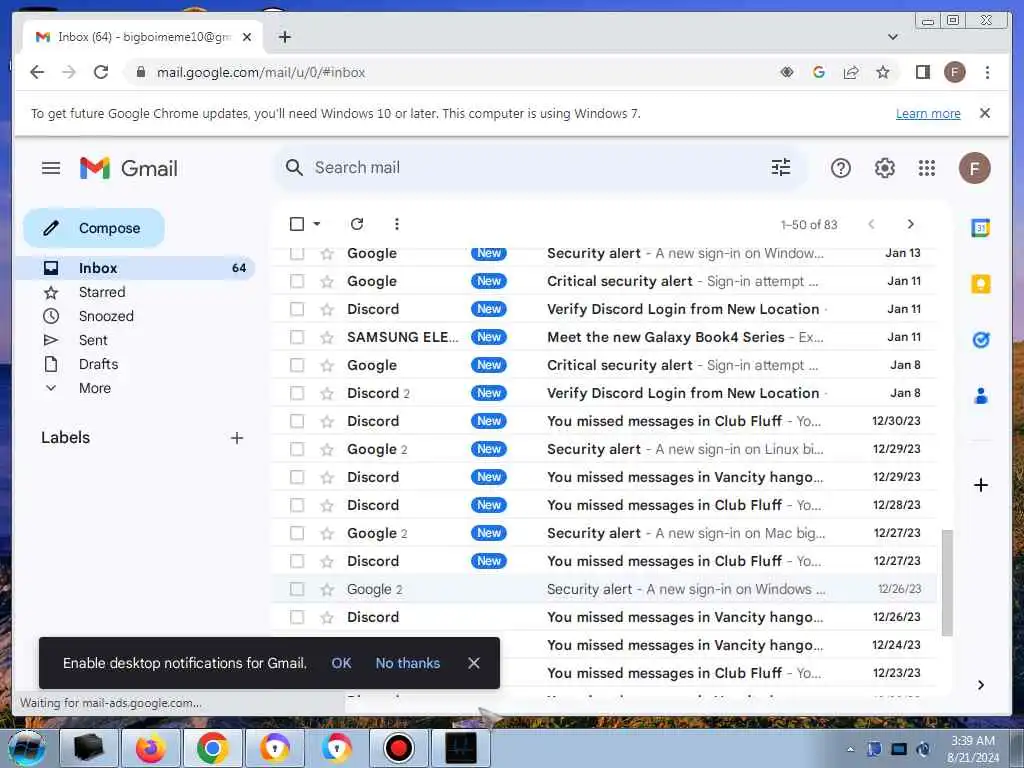Open the More options three-dot menu above mail list
Image resolution: width=1024 pixels, height=768 pixels.
tap(396, 224)
